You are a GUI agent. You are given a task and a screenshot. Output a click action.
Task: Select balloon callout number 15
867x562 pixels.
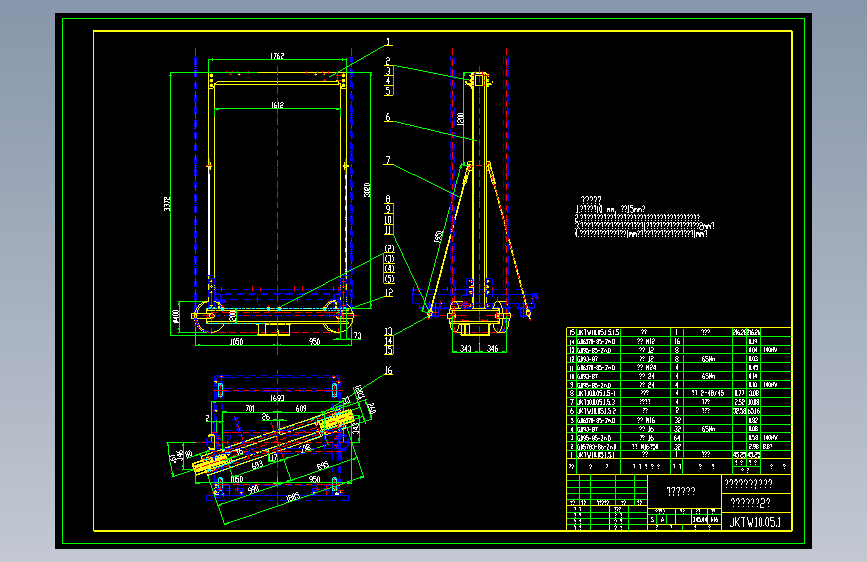(x=388, y=350)
